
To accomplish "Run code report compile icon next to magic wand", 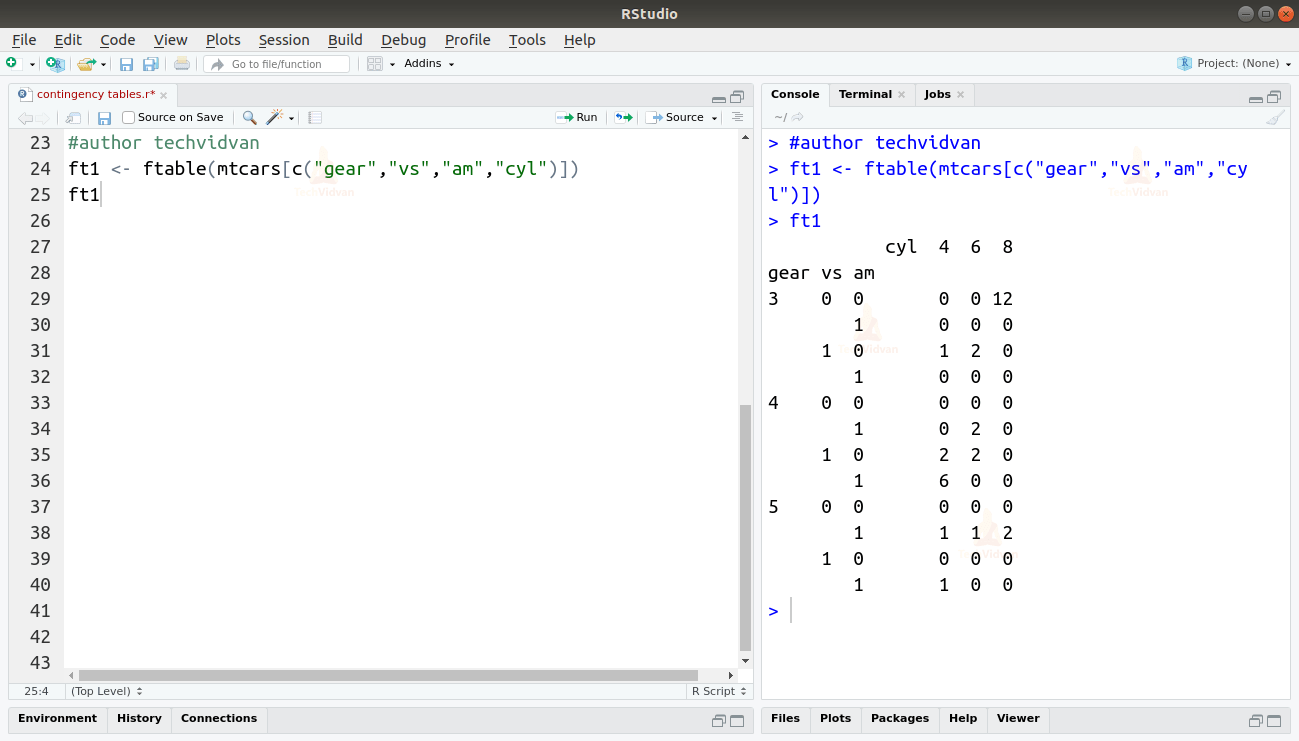I will pos(315,117).
